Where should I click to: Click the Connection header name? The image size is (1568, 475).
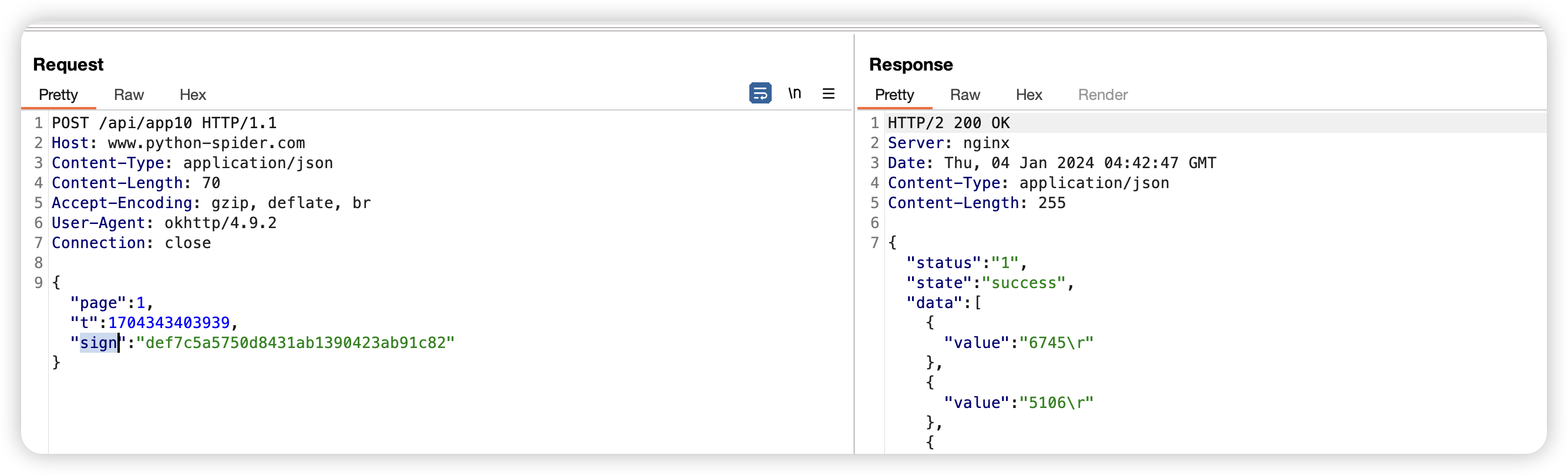(x=99, y=243)
